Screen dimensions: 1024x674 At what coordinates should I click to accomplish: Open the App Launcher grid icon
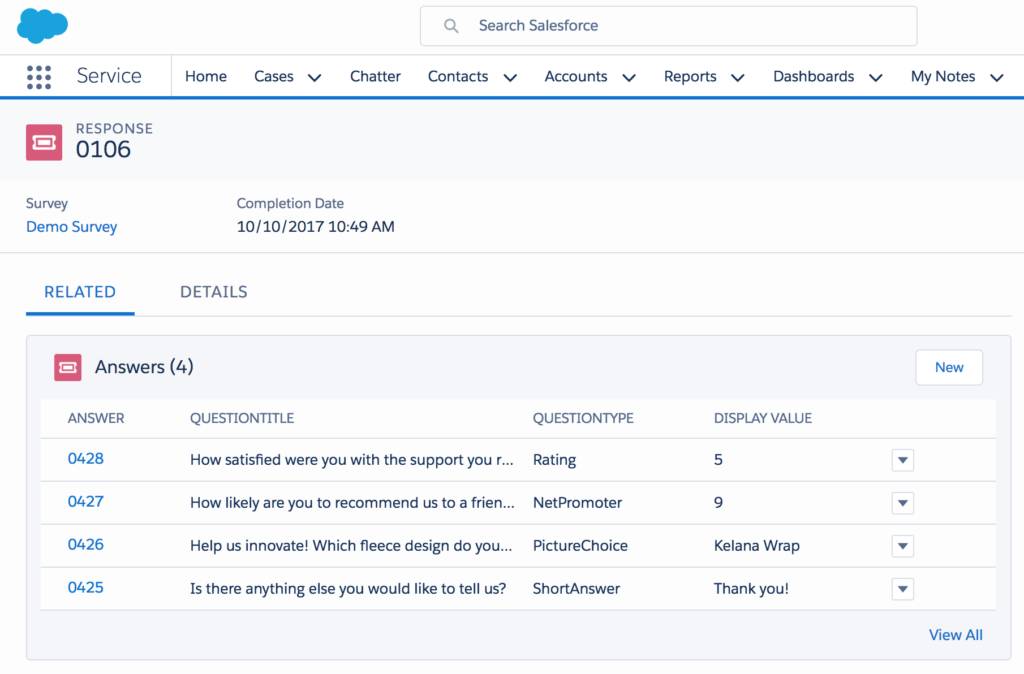click(x=39, y=77)
